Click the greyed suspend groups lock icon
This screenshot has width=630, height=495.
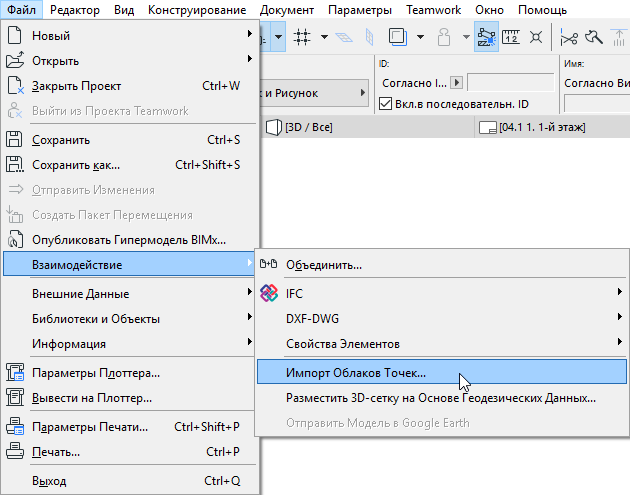(x=444, y=37)
